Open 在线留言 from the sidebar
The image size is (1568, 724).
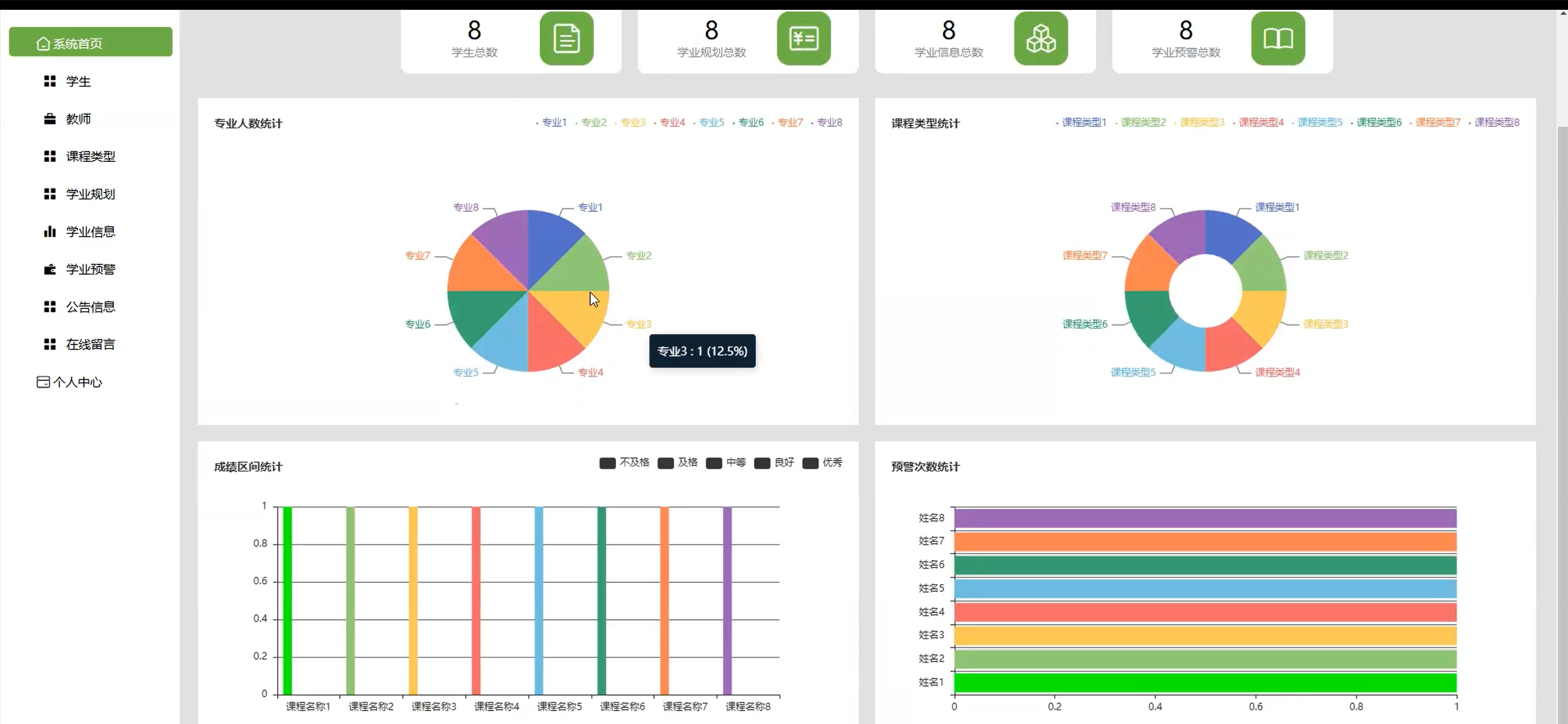(90, 345)
